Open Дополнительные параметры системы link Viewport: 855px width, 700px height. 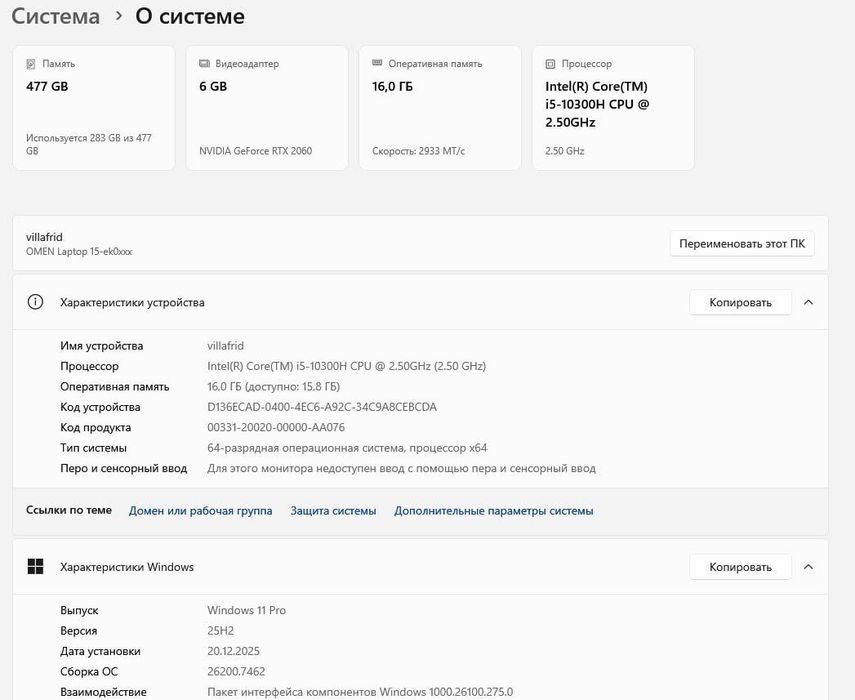[x=494, y=511]
